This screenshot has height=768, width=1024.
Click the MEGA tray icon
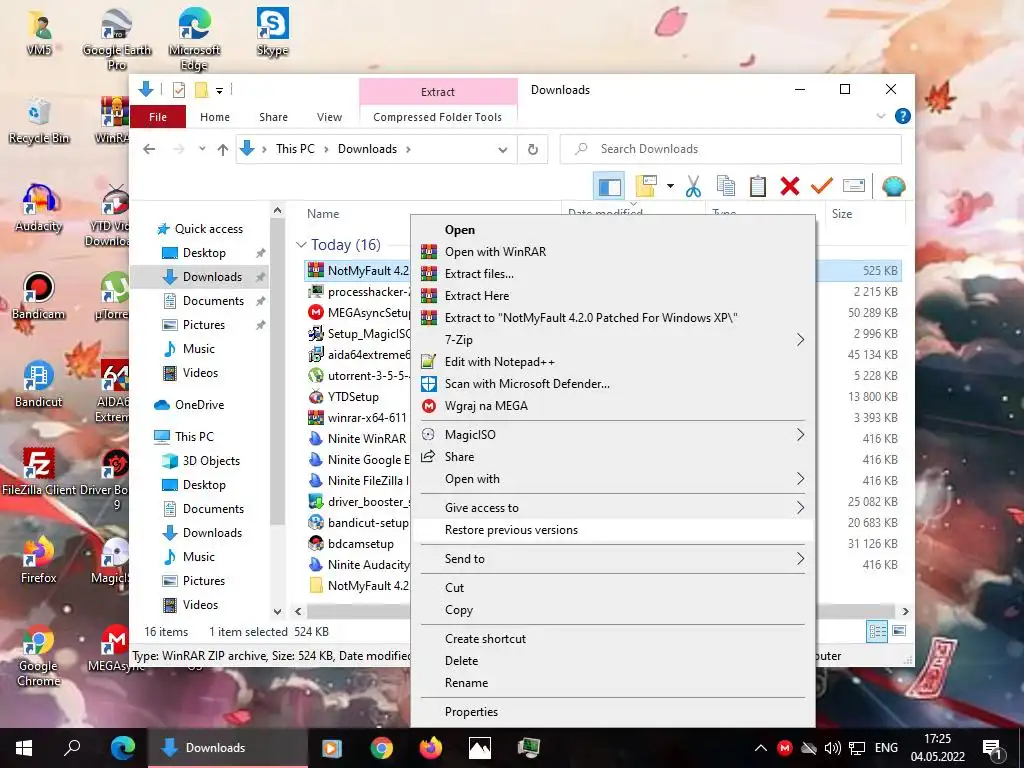(785, 748)
